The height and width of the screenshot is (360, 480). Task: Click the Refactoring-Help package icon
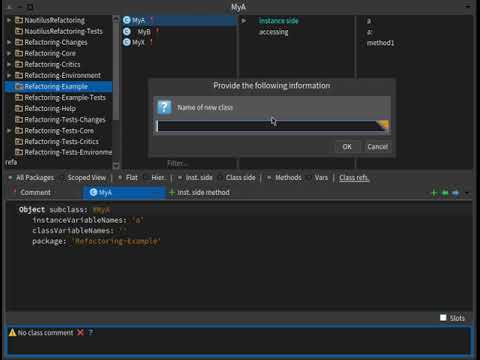[19, 109]
